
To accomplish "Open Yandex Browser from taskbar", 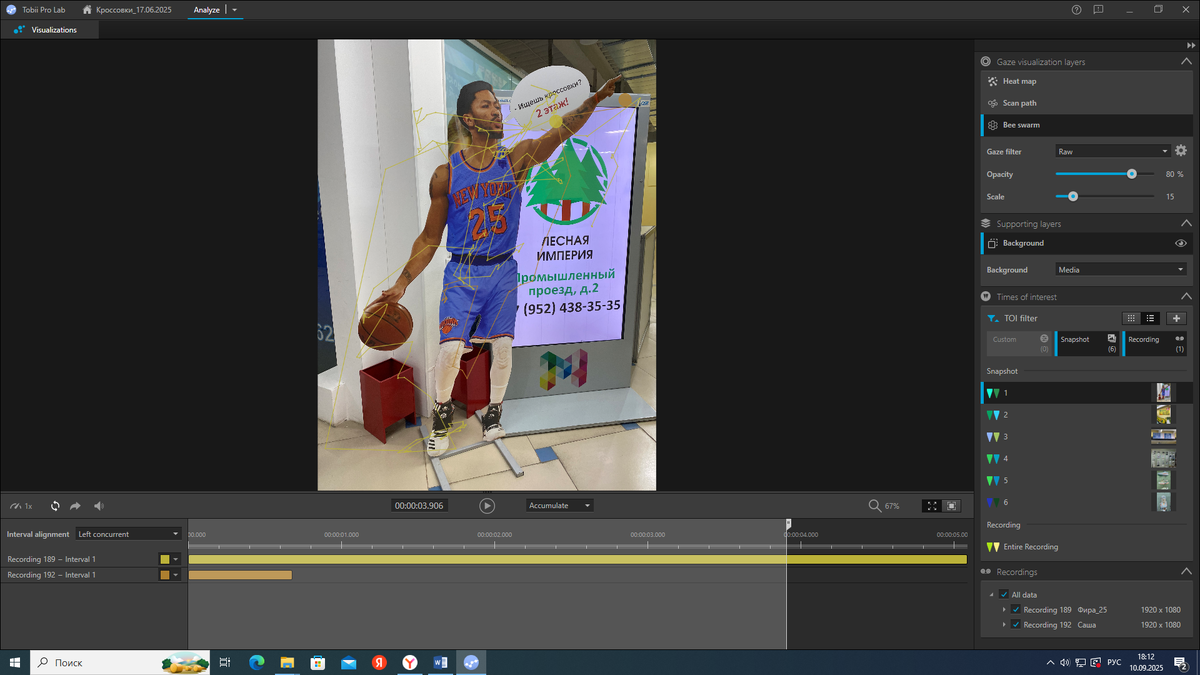I will click(x=410, y=662).
